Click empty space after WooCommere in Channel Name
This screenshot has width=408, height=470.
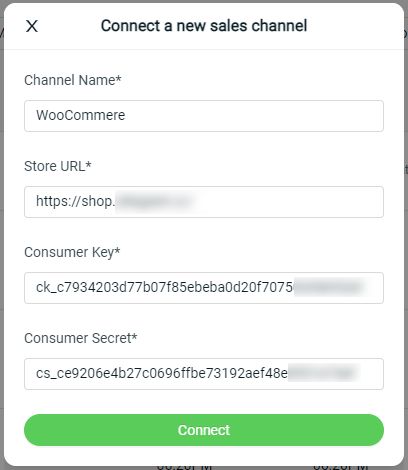253,116
